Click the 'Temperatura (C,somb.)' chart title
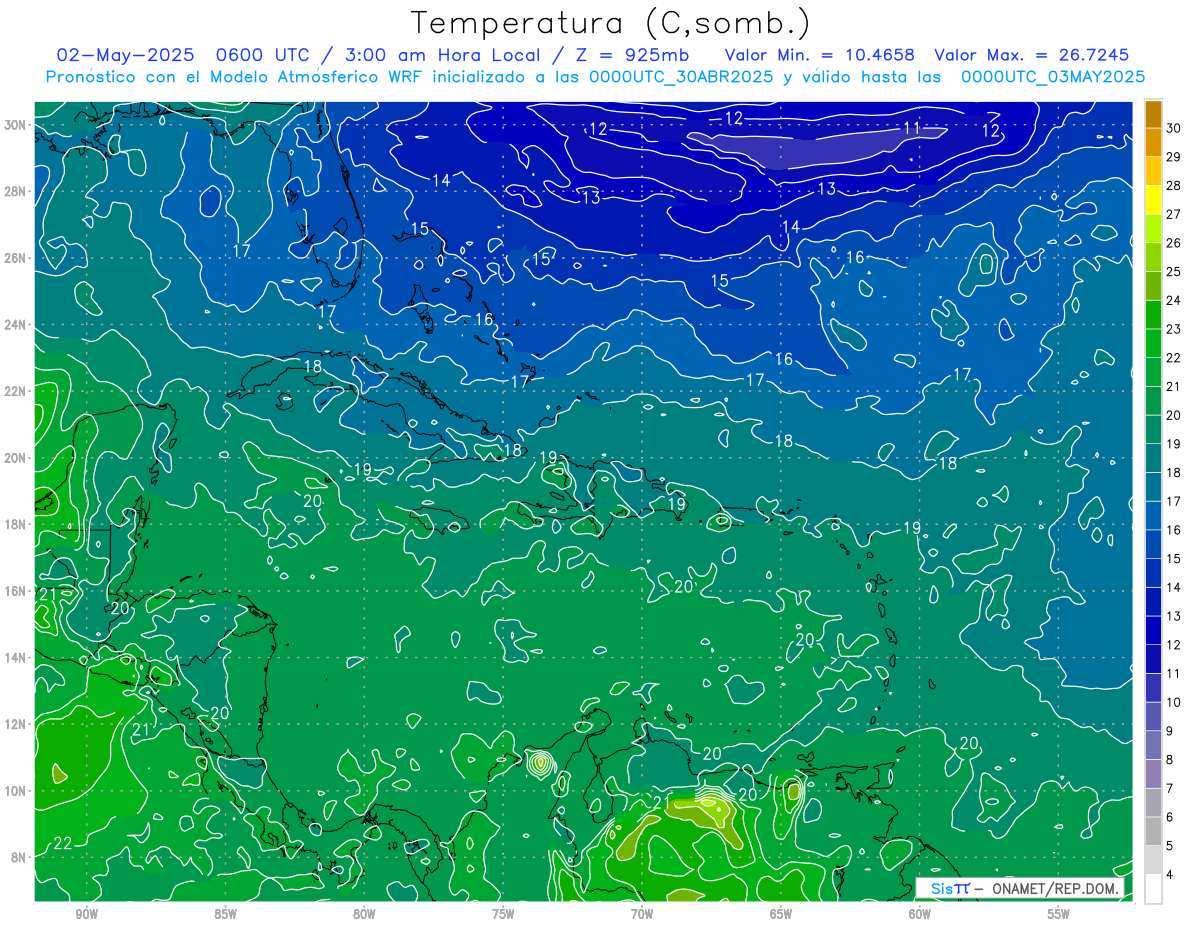Image resolution: width=1200 pixels, height=927 pixels. (x=609, y=23)
